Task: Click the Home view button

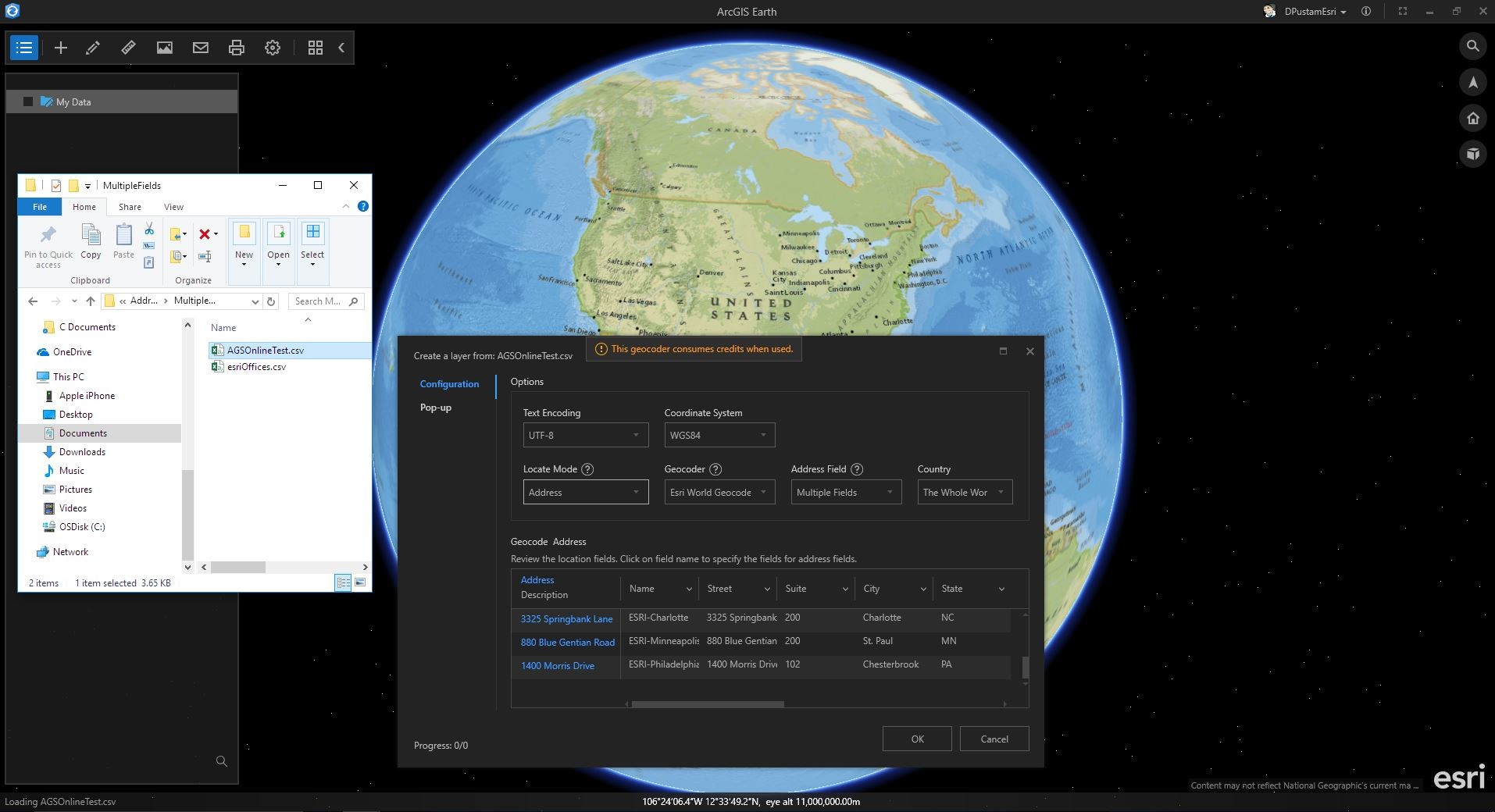Action: click(1473, 118)
